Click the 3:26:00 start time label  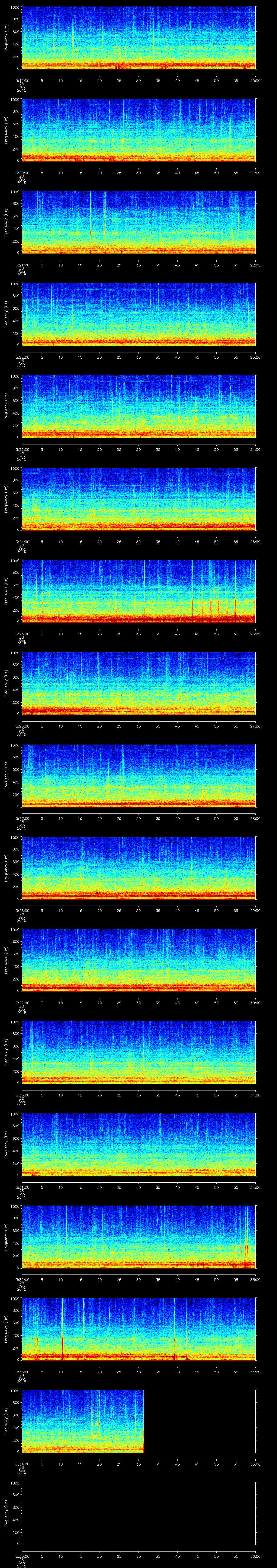pyautogui.click(x=22, y=726)
